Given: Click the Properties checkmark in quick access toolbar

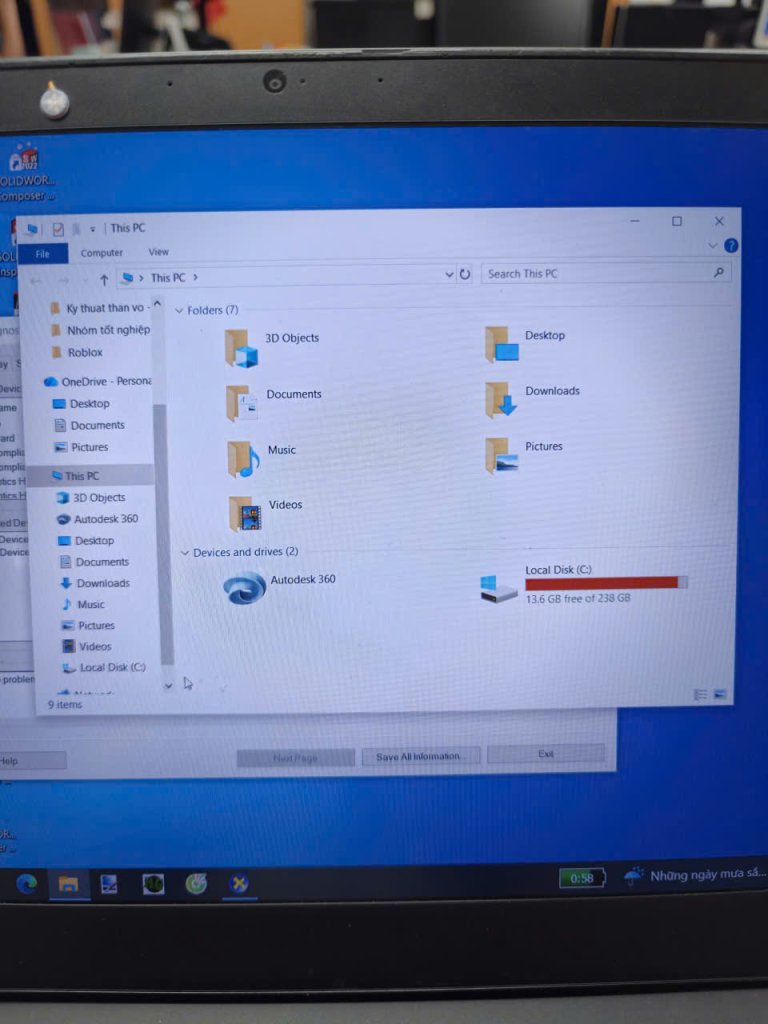Looking at the screenshot, I should point(58,229).
